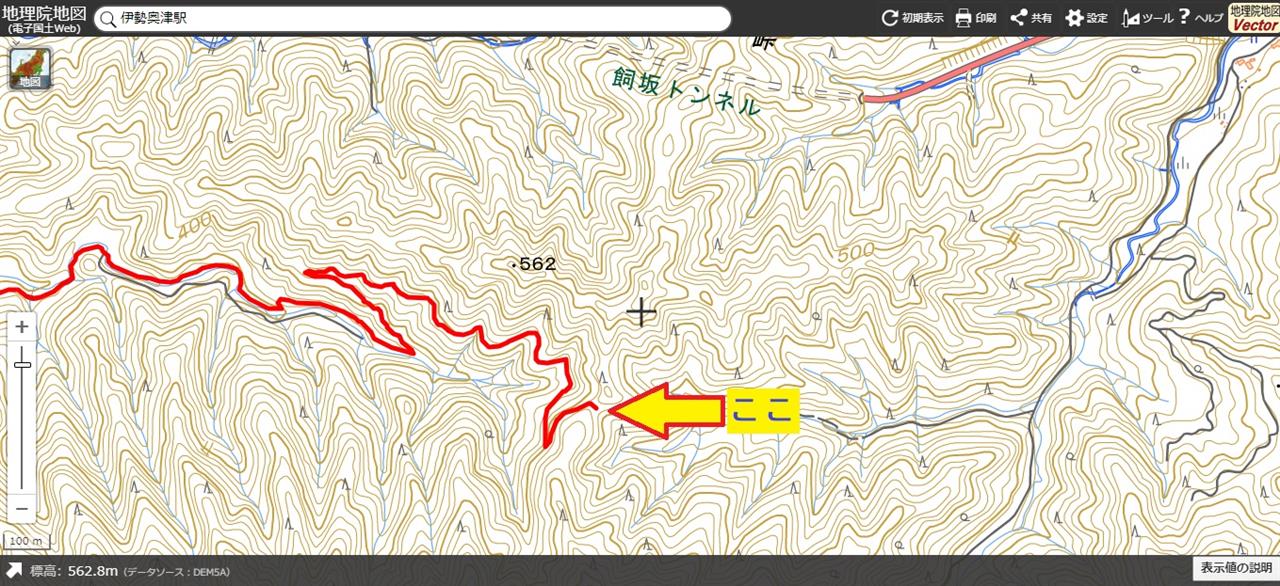Open 設定 settings with gear icon
The image size is (1280, 586).
coord(1087,18)
